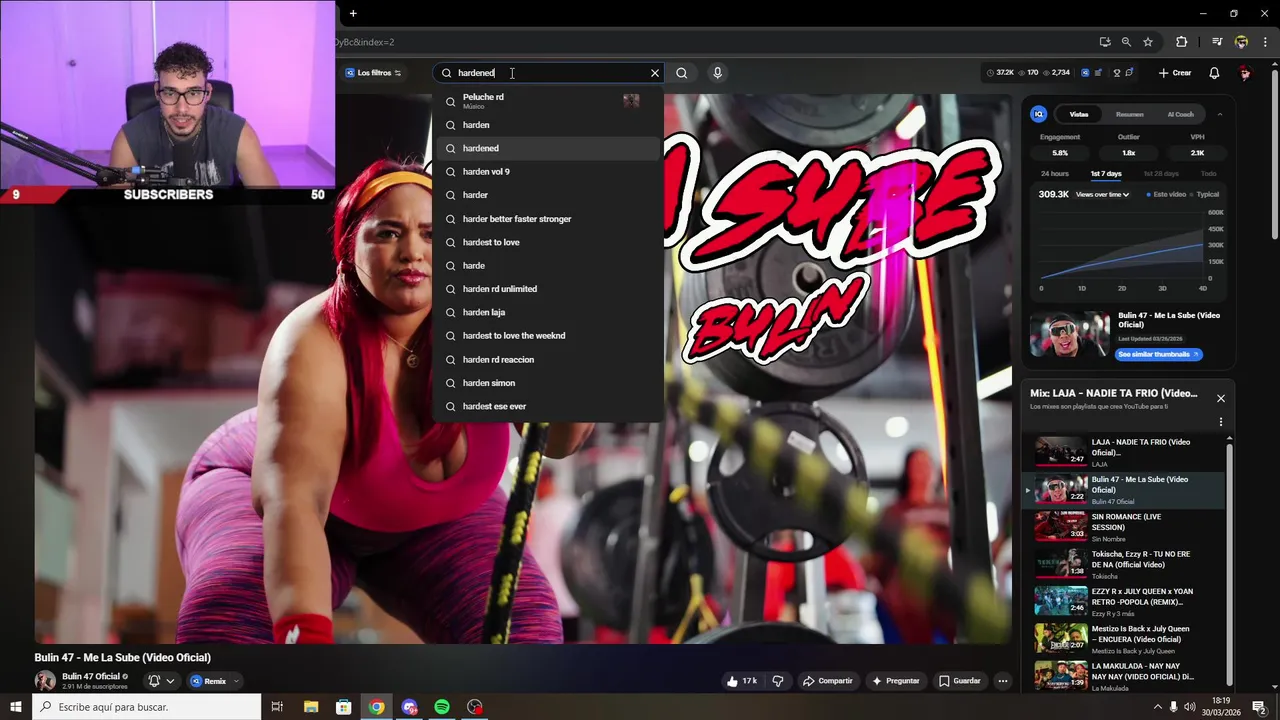1280x720 pixels.
Task: Bookmark this page with star icon
Action: [1148, 42]
